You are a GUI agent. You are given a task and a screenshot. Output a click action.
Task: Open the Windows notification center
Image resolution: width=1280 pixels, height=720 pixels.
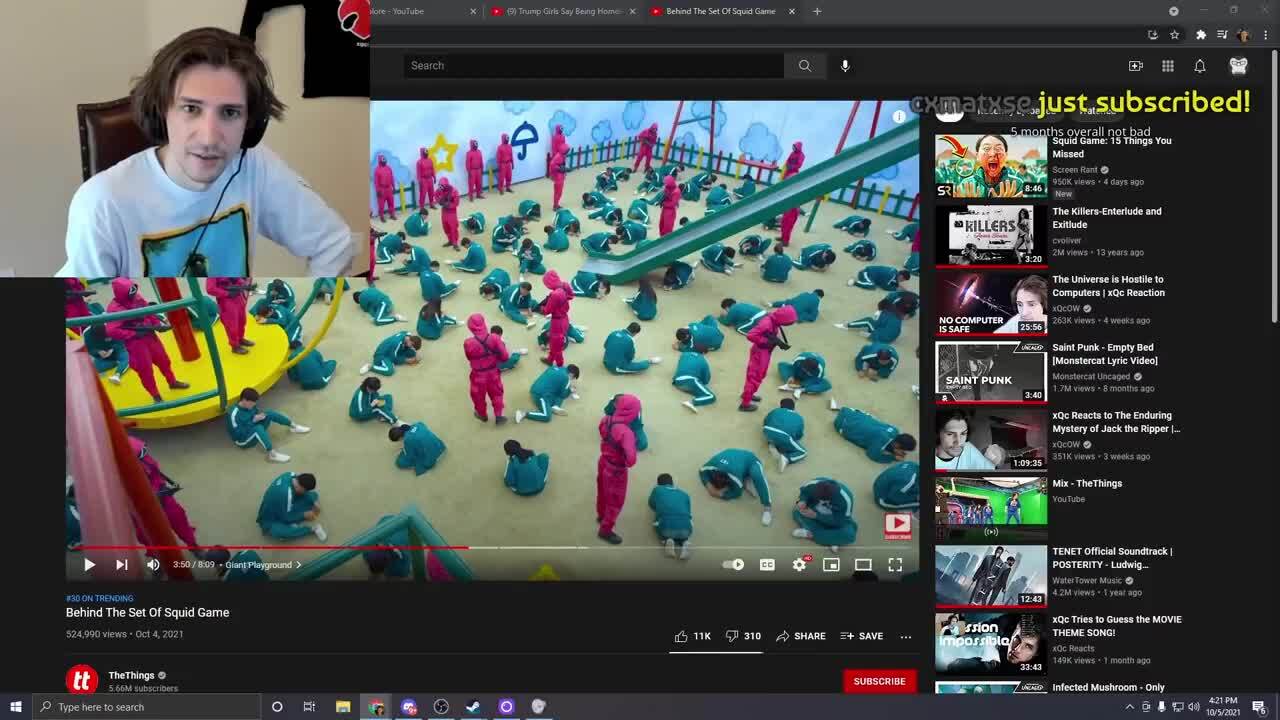tap(1259, 707)
